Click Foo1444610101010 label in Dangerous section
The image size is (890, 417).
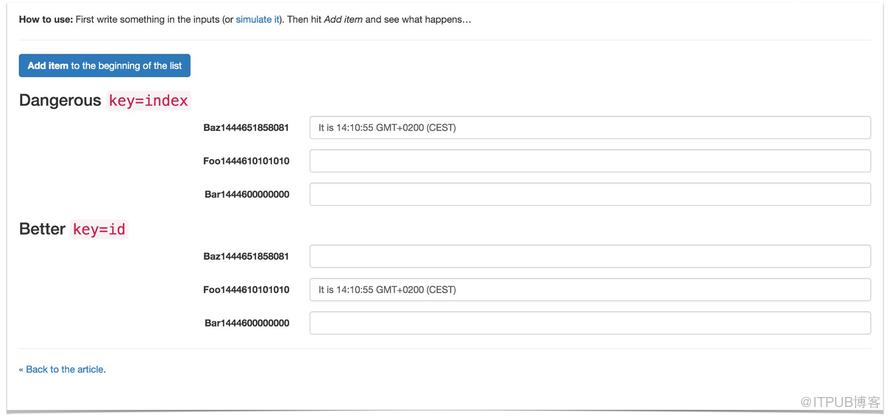(x=246, y=161)
